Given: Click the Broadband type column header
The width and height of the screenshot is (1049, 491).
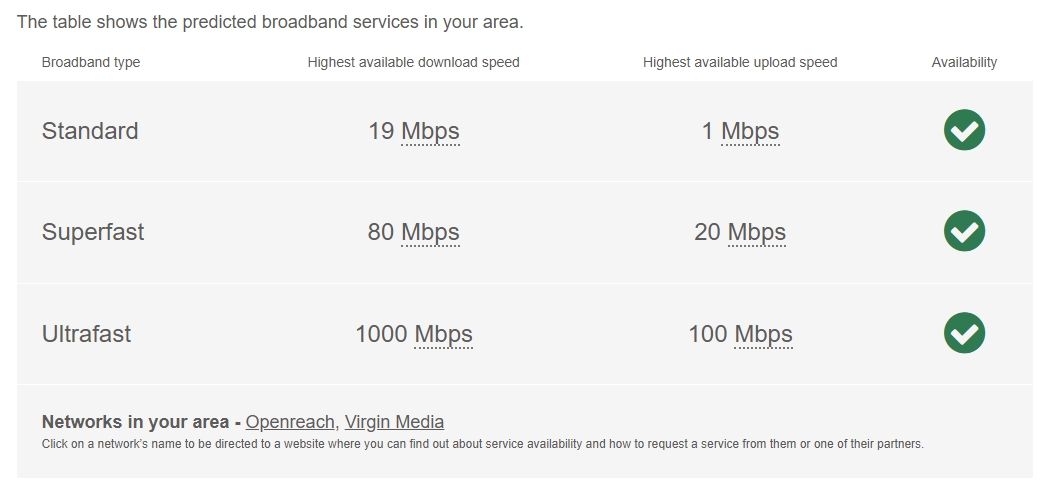Looking at the screenshot, I should click(91, 62).
